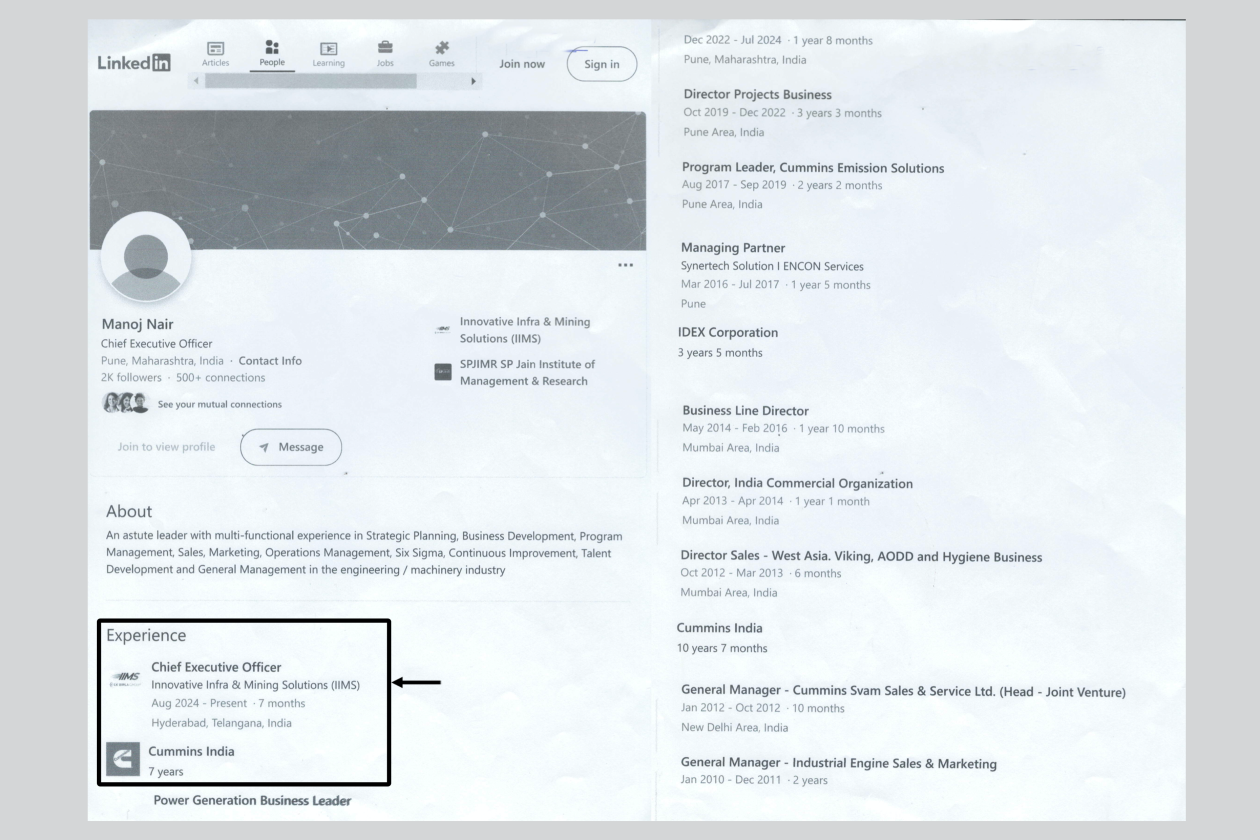Open SPJIMR SP Jain Institute link

click(x=527, y=372)
